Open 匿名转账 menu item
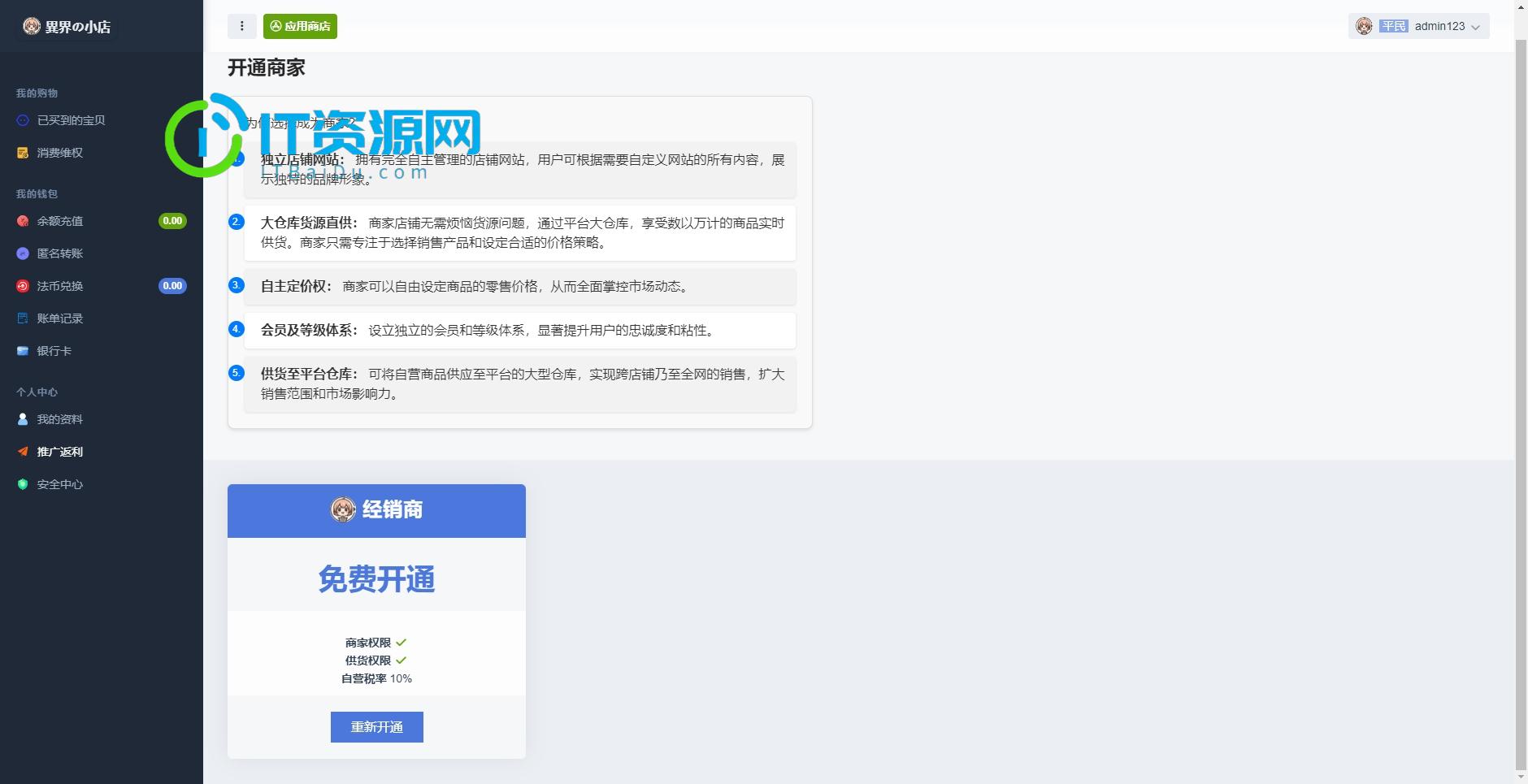Screen dimensions: 1528x784 [x=60, y=253]
